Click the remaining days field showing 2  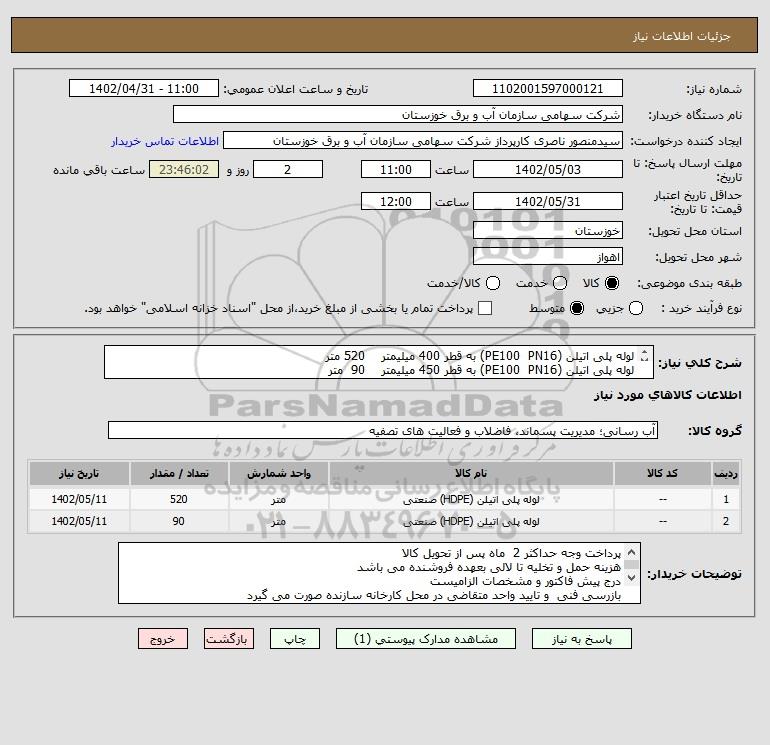tap(288, 170)
